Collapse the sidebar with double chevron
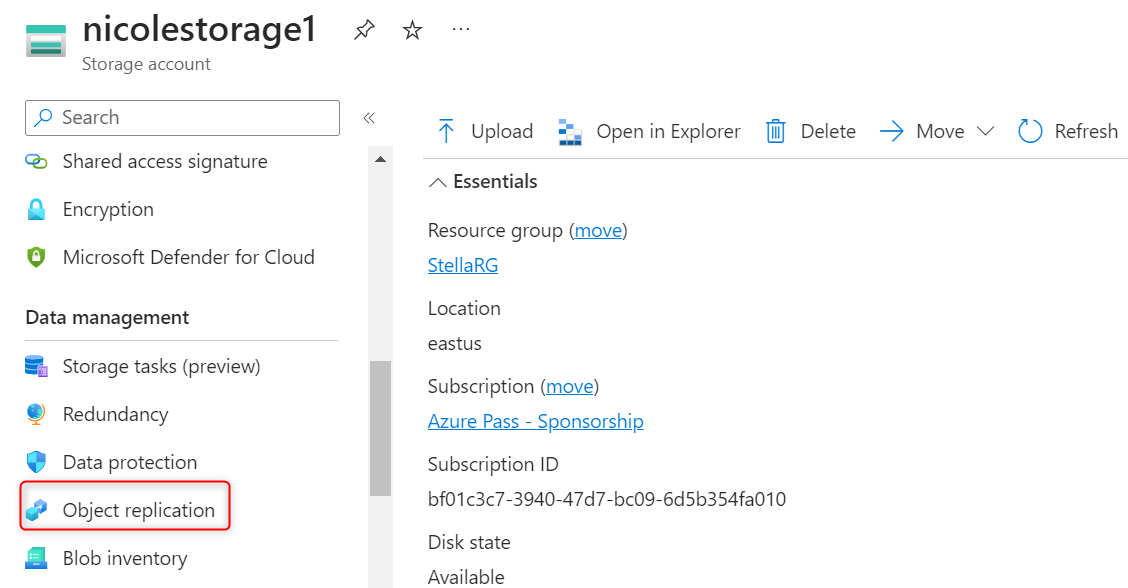This screenshot has width=1128, height=588. point(369,118)
